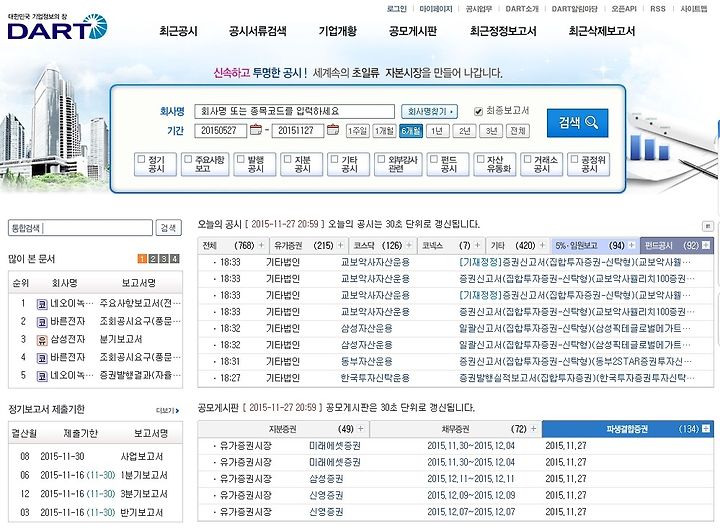The width and height of the screenshot is (720, 531).
Task: Go to page 4 of most viewed documents
Action: (174, 259)
